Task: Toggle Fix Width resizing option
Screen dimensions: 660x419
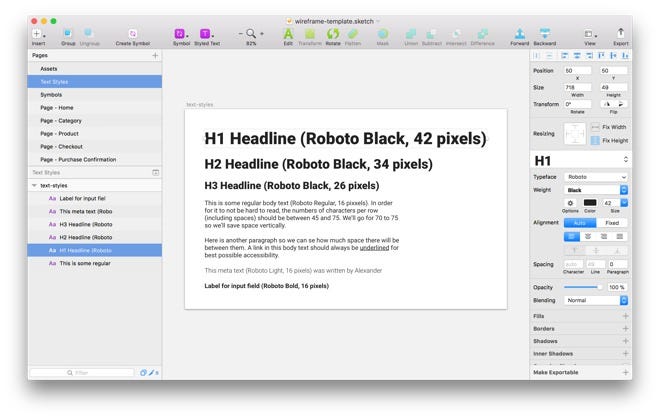Action: (595, 127)
